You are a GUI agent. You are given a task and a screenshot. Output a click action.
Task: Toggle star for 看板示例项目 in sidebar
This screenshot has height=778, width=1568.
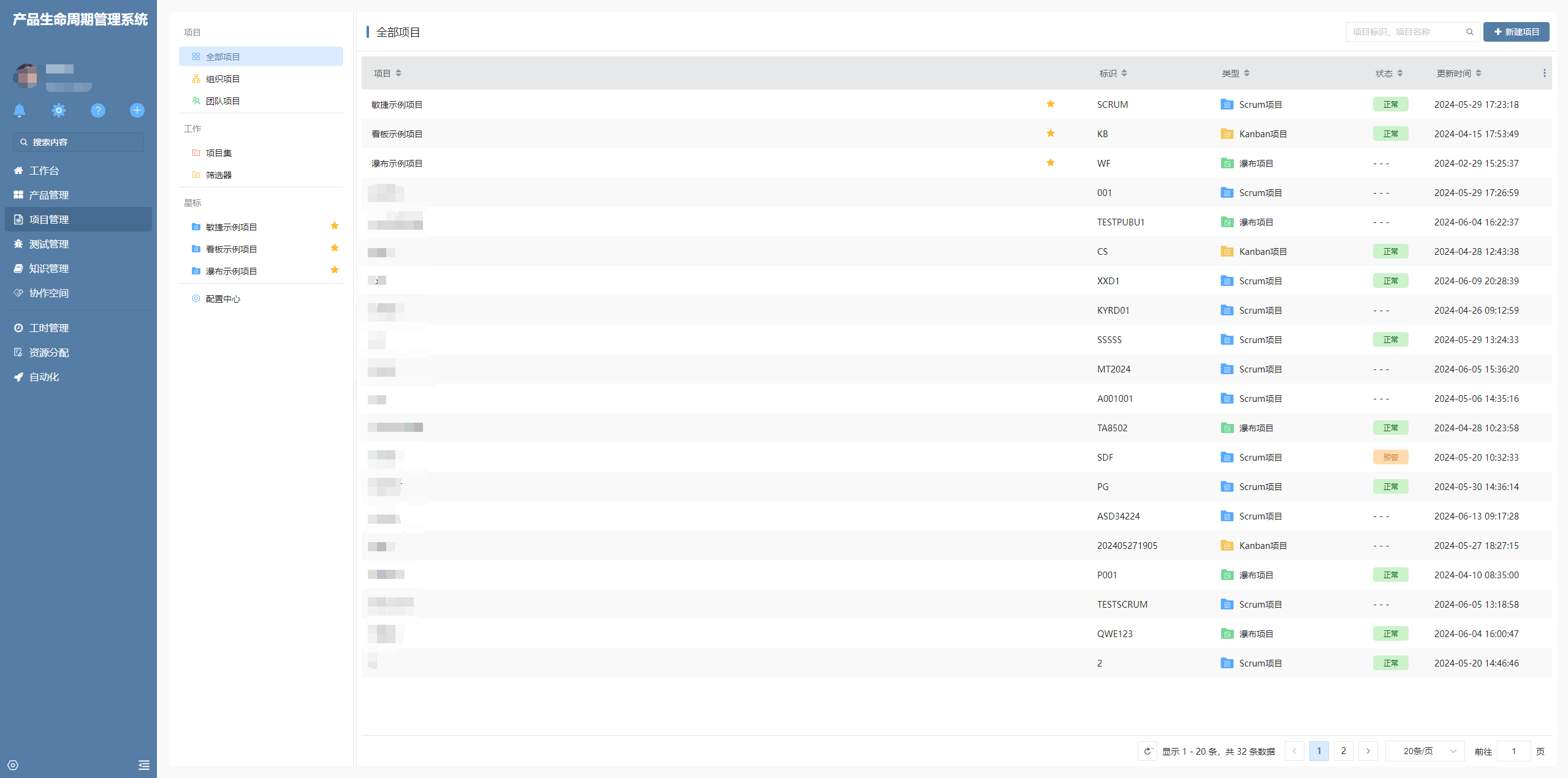[x=335, y=248]
